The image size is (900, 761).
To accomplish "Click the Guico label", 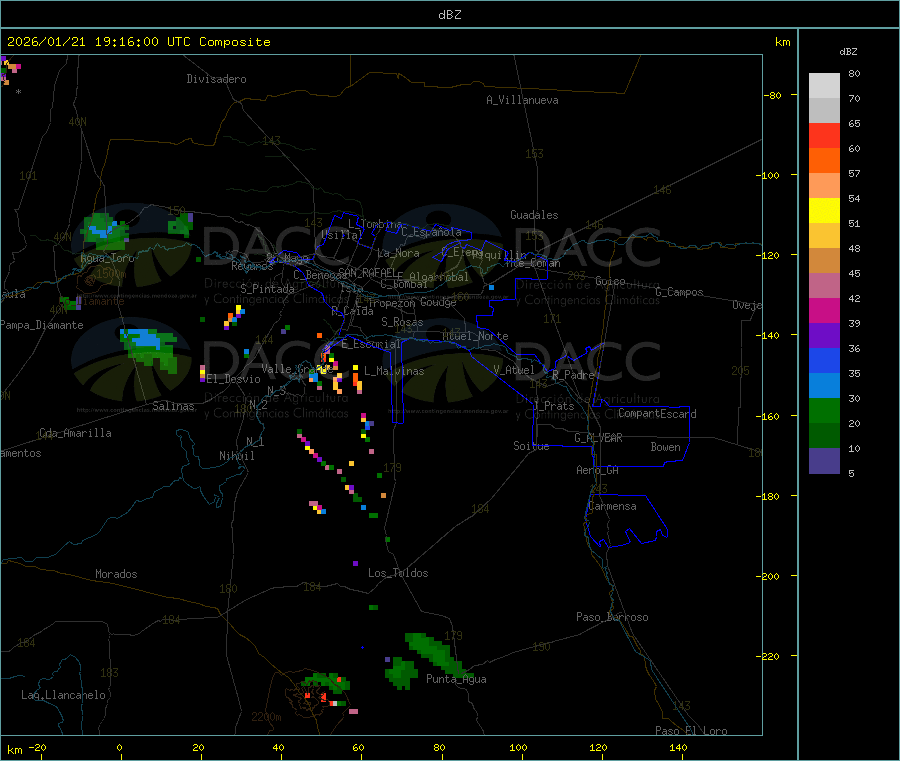I will (610, 281).
